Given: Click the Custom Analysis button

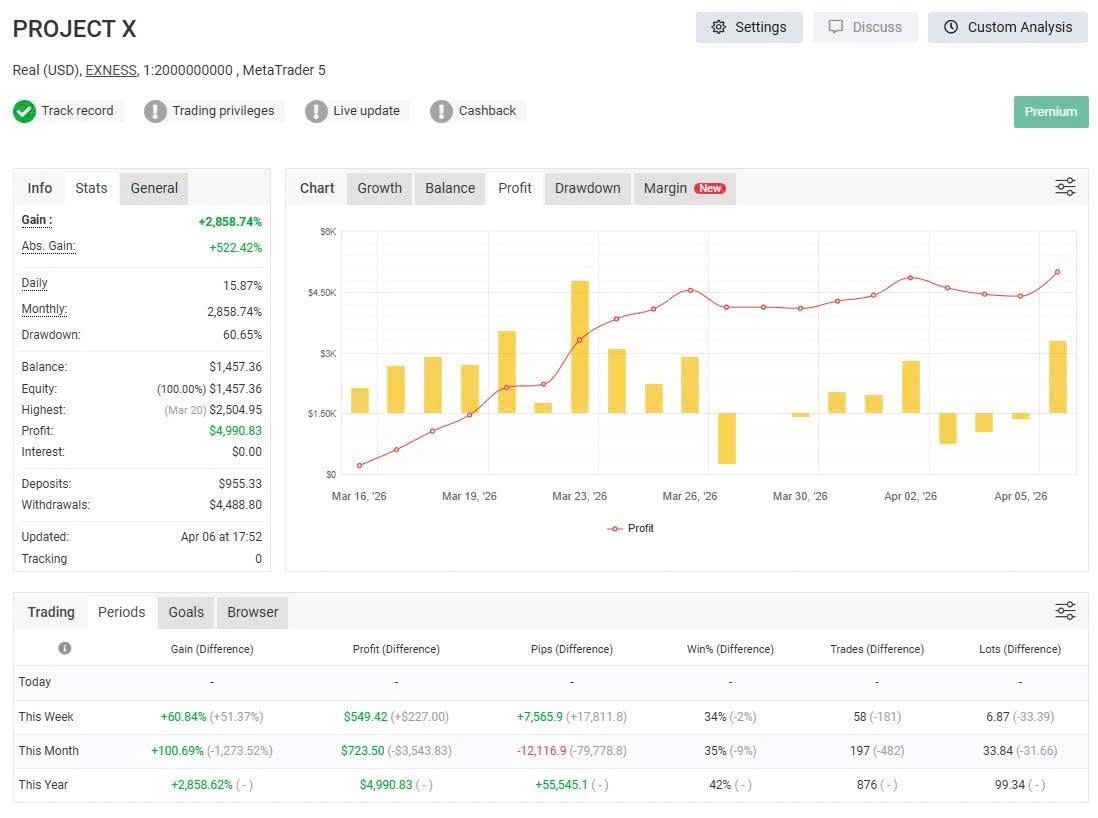Looking at the screenshot, I should click(x=1008, y=27).
